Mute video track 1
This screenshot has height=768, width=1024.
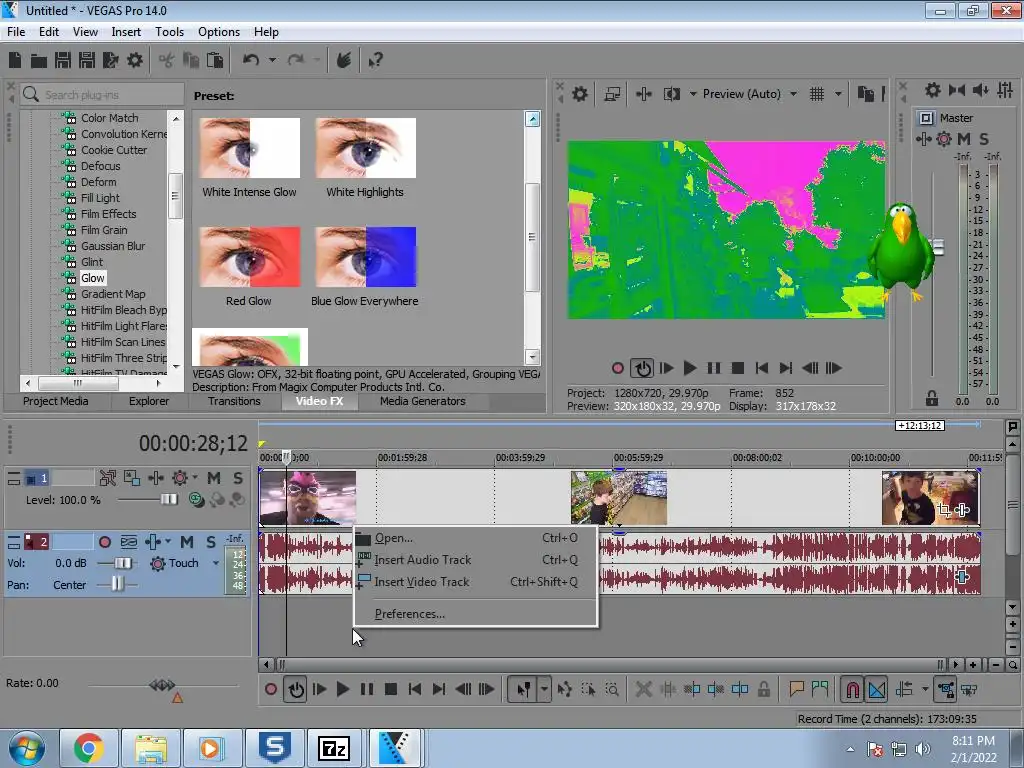click(x=214, y=478)
